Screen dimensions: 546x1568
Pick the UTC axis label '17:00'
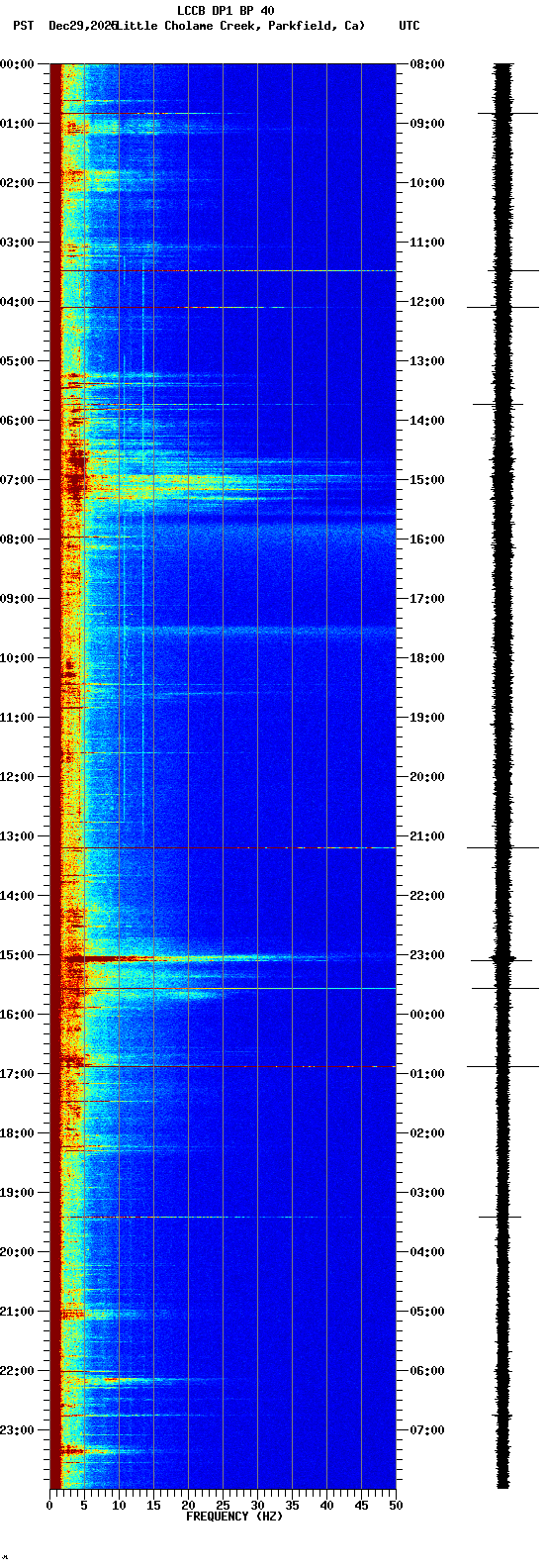[x=427, y=599]
